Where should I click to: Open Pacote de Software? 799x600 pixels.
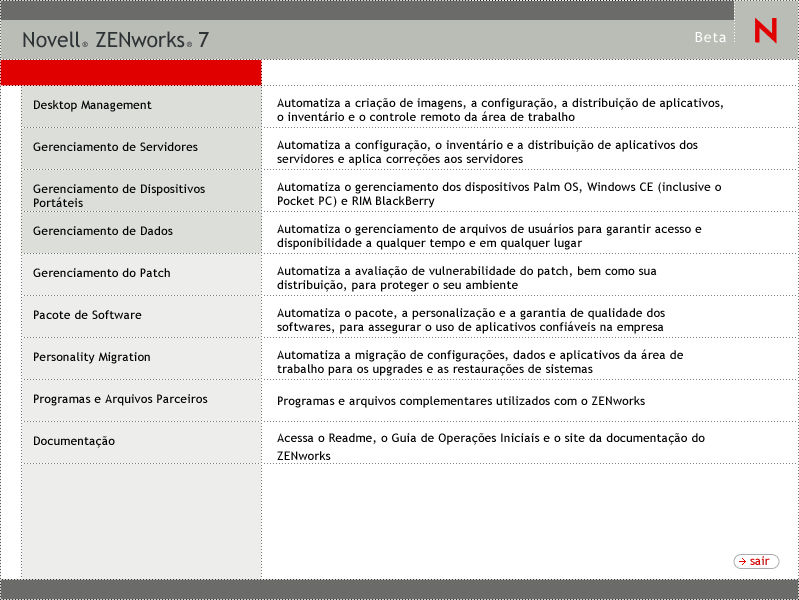(x=142, y=317)
